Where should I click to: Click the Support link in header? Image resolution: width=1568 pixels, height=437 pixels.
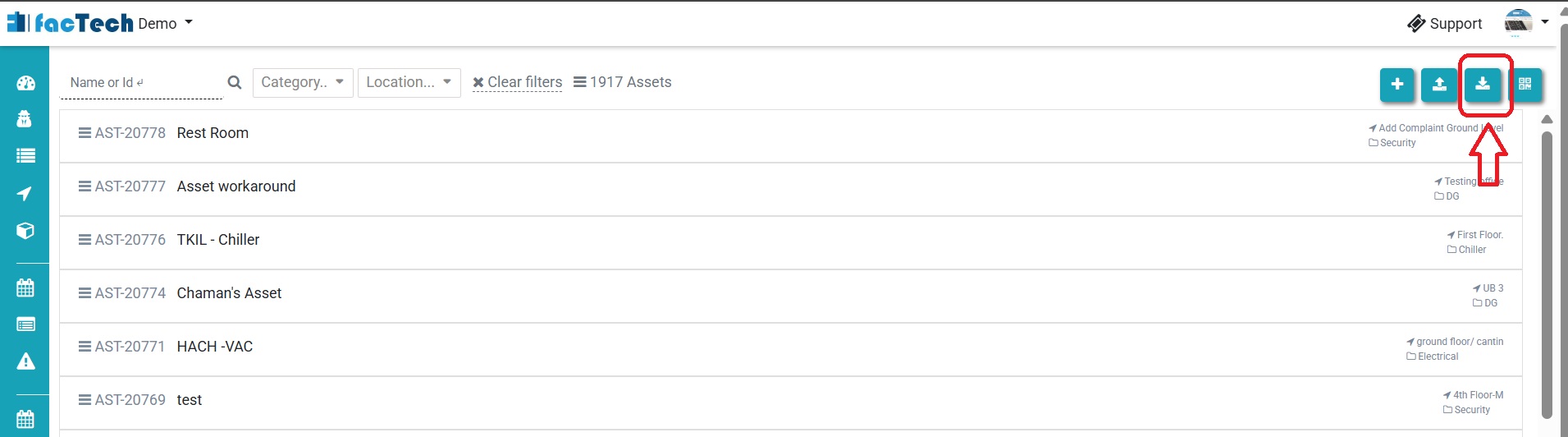[x=1445, y=24]
